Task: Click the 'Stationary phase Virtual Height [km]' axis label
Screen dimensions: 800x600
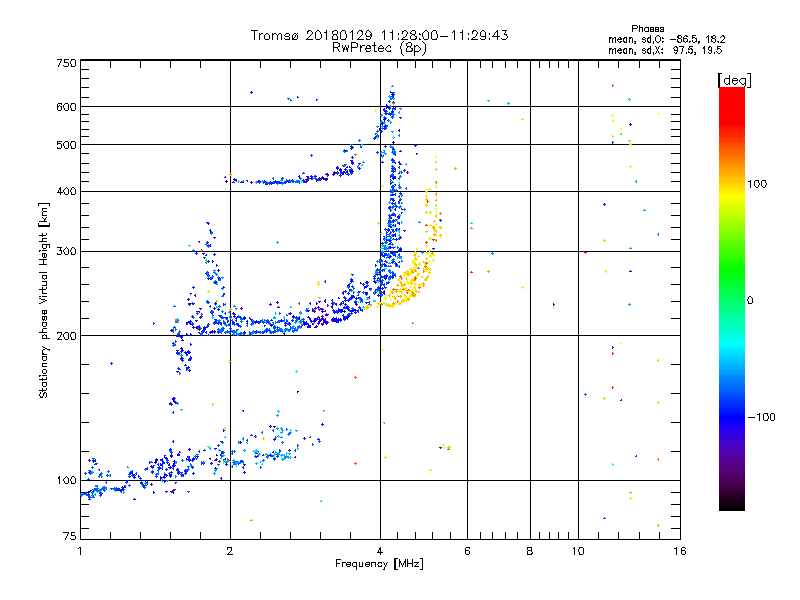Action: pos(44,300)
